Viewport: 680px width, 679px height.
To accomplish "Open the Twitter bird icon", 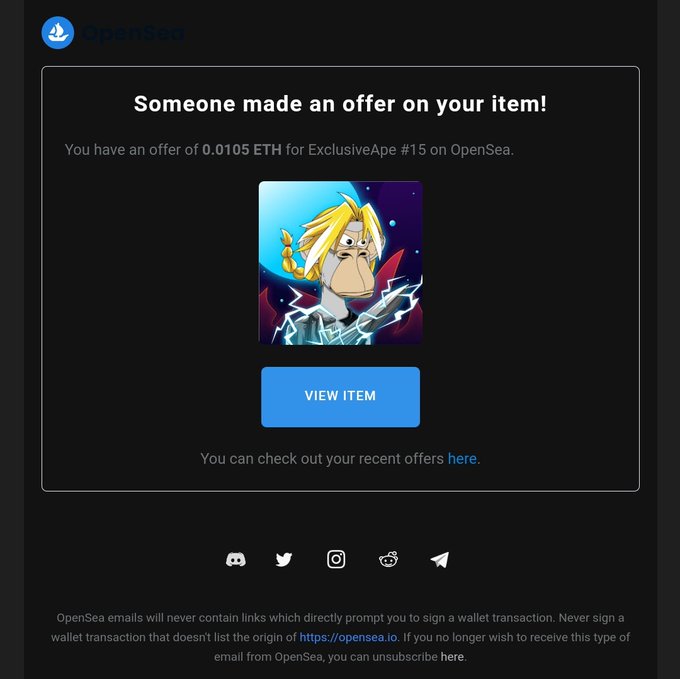I will pyautogui.click(x=284, y=559).
